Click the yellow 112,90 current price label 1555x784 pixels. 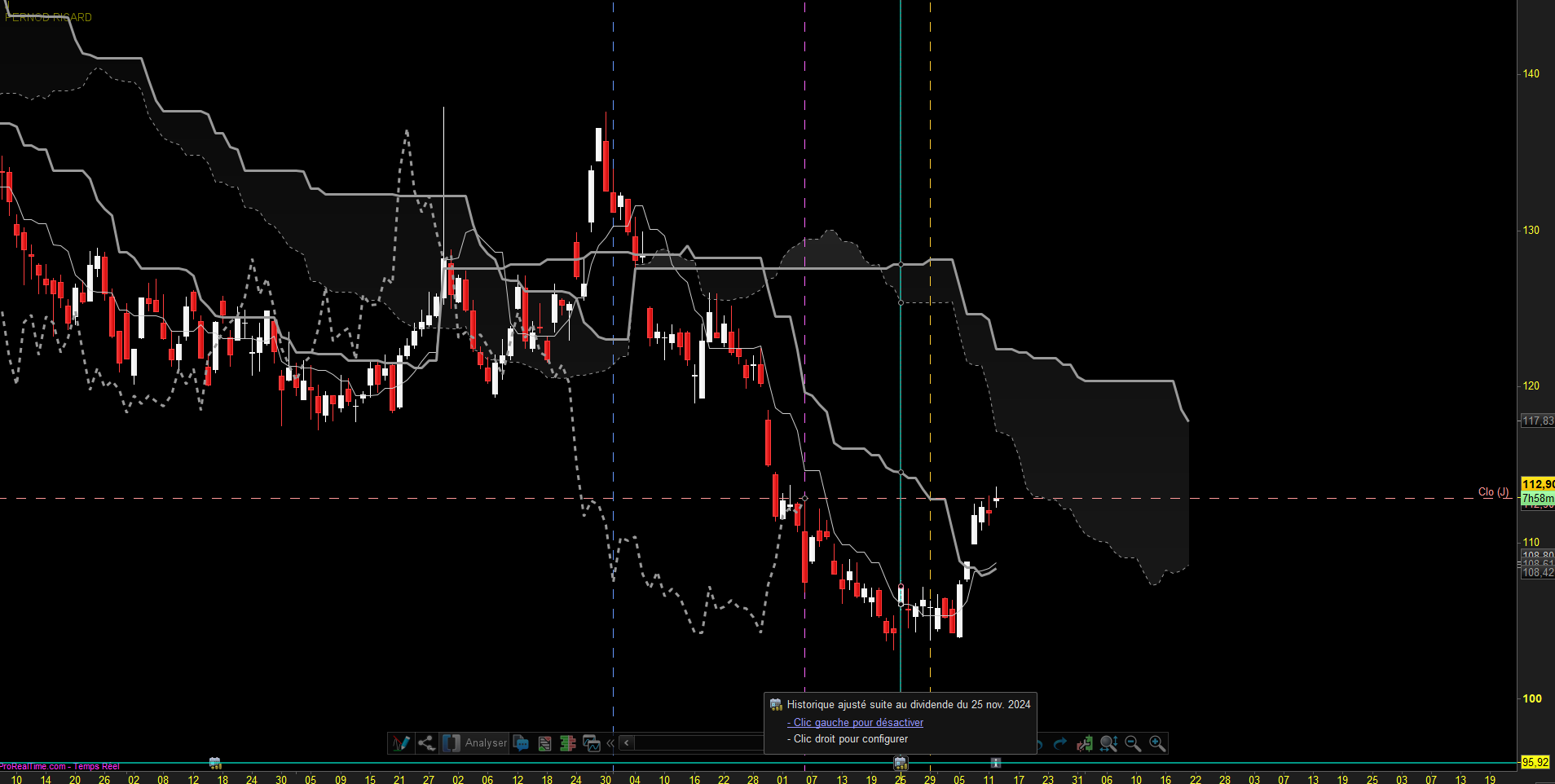pos(1537,484)
